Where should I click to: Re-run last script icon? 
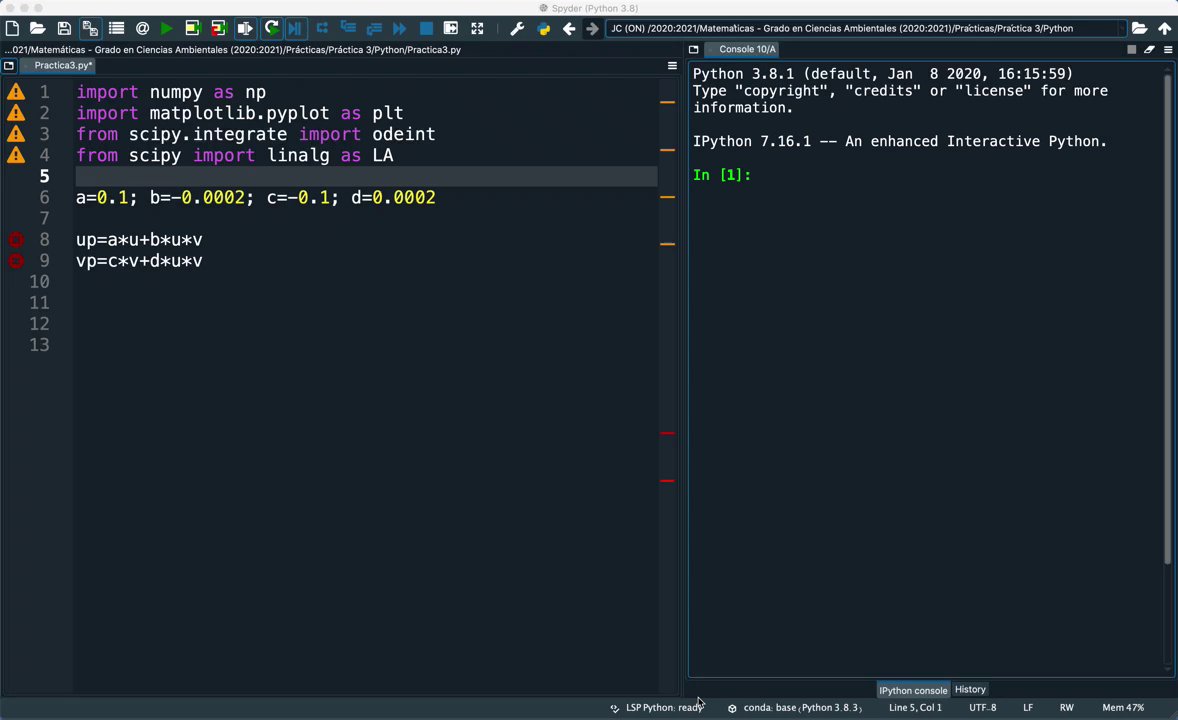coord(271,29)
